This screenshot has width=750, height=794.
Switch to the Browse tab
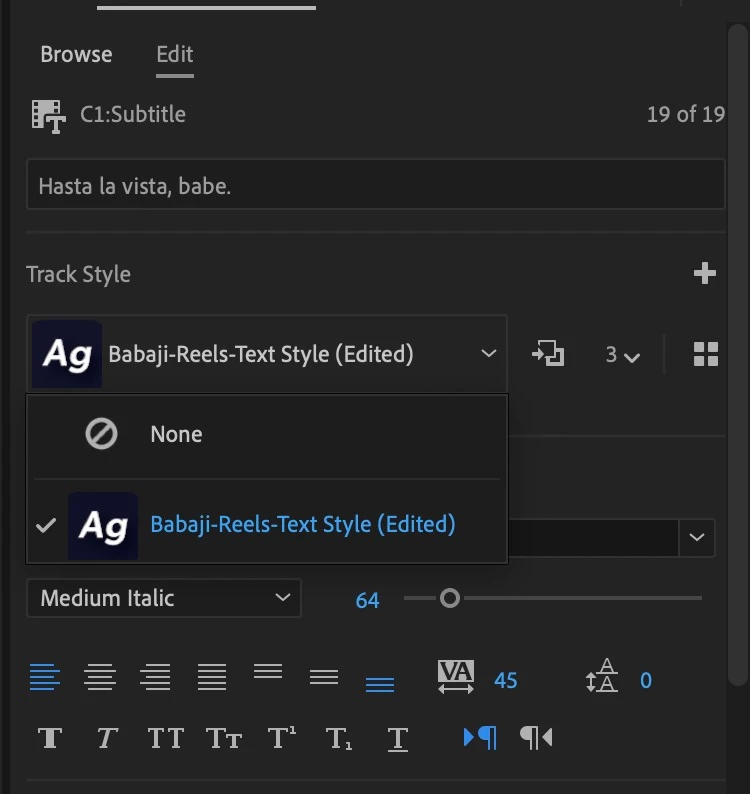[x=76, y=55]
